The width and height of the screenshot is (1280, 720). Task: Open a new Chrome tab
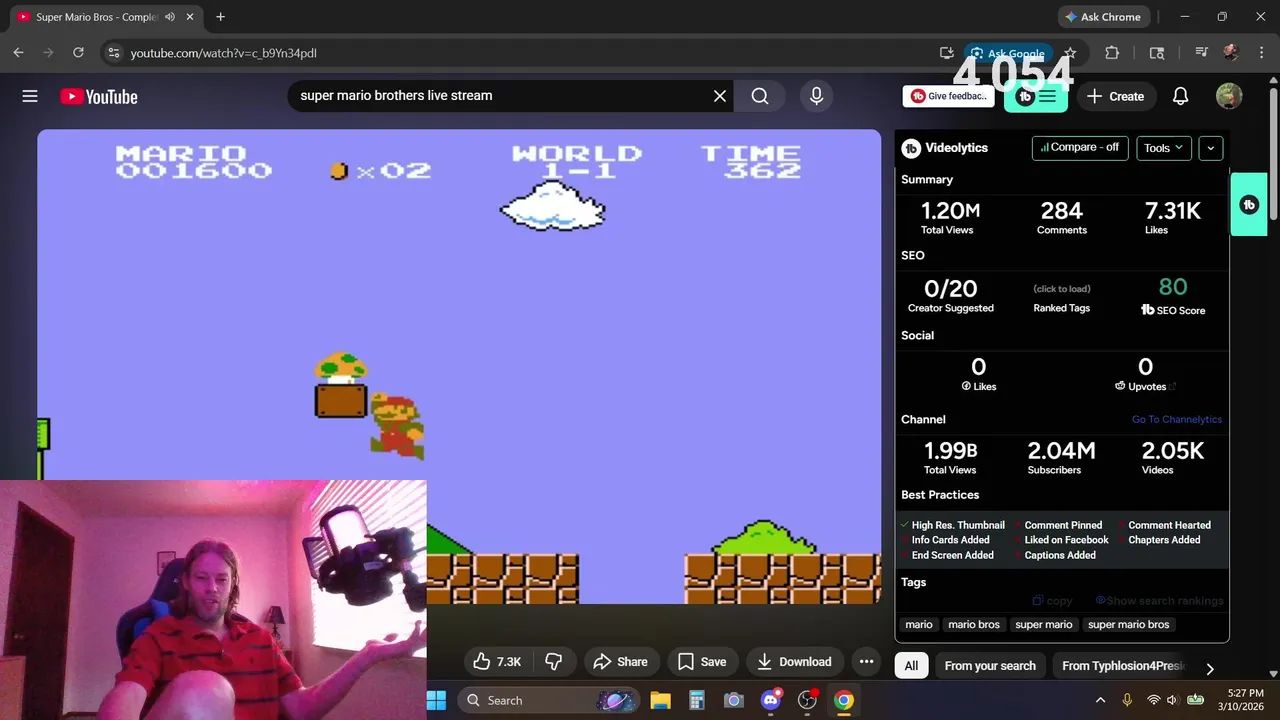click(220, 17)
